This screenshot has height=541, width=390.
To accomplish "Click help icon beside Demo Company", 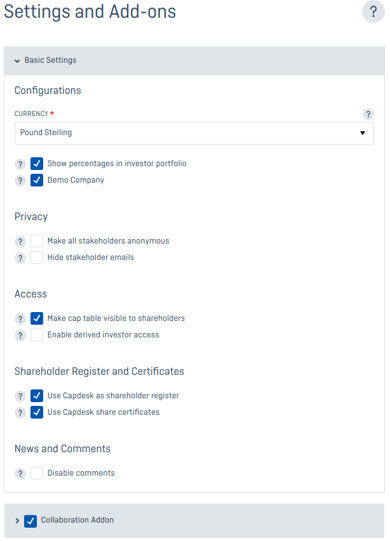I will coord(20,180).
